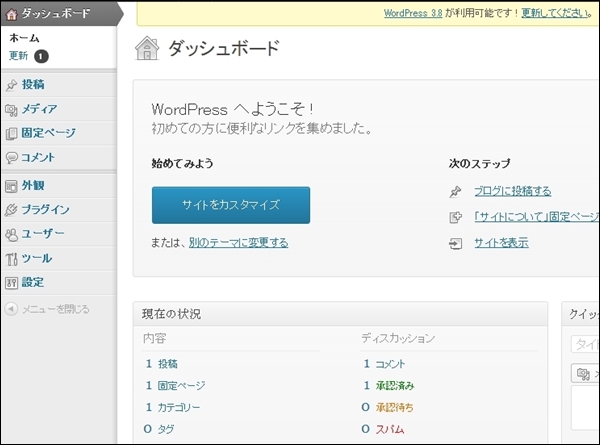Image resolution: width=600 pixels, height=445 pixels.
Task: Click the pin icon next to ブログに投稿する
Action: click(x=455, y=191)
